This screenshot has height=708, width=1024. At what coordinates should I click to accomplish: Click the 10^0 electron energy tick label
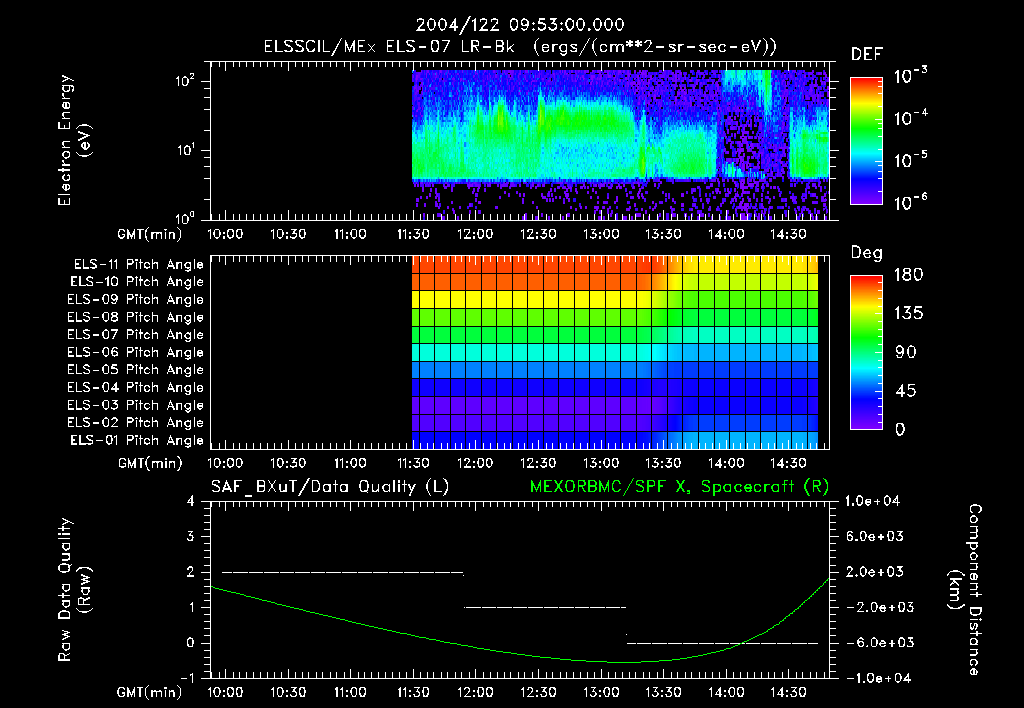click(x=185, y=217)
